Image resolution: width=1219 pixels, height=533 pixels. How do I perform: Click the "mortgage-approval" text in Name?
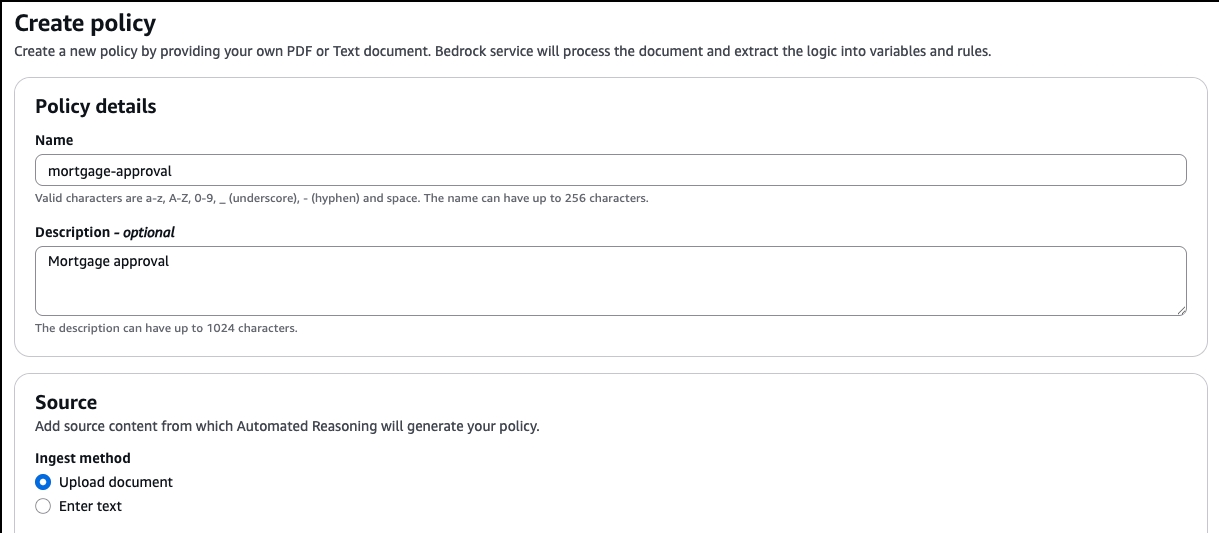(110, 171)
